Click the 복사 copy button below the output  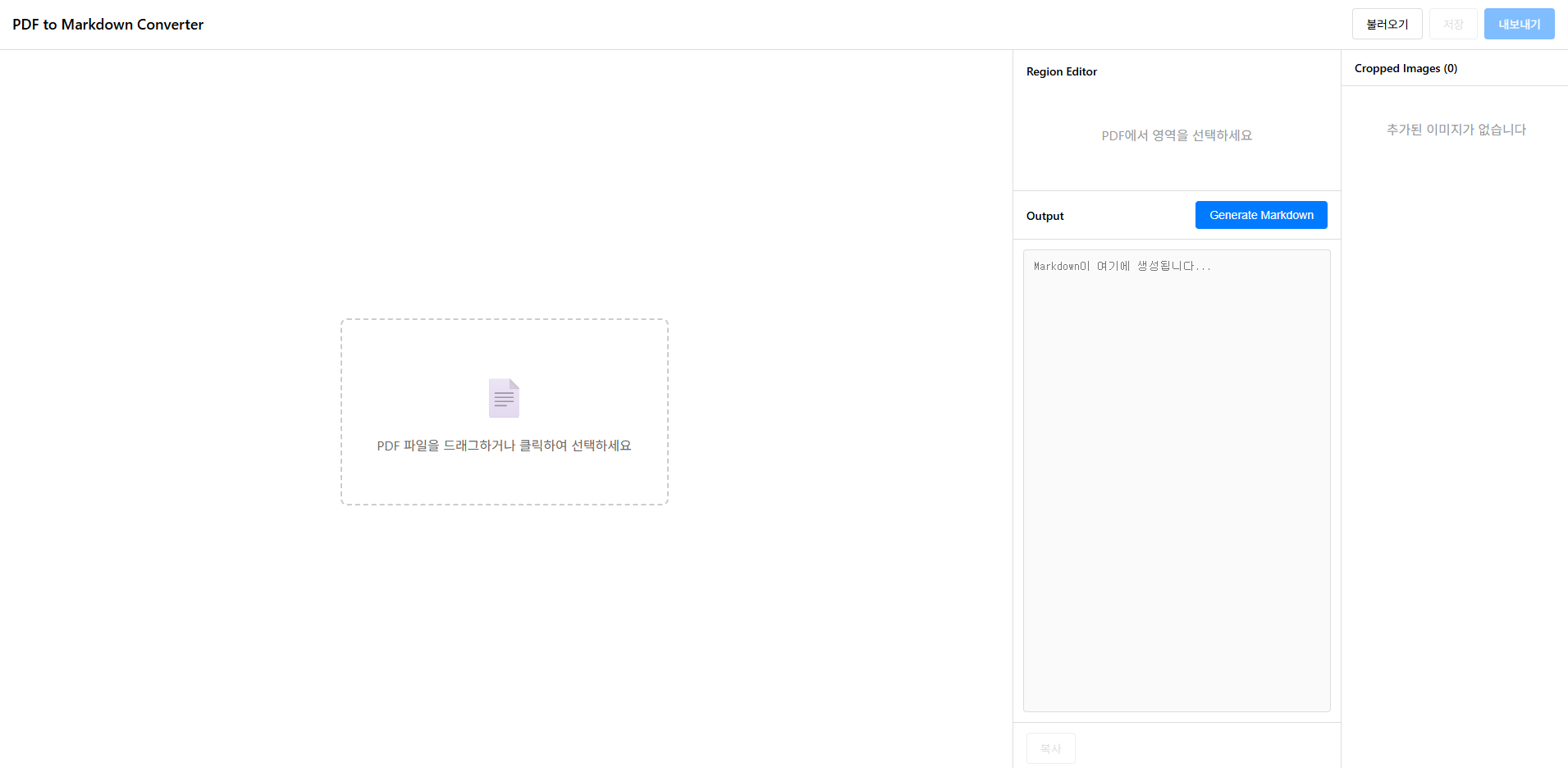(x=1050, y=748)
